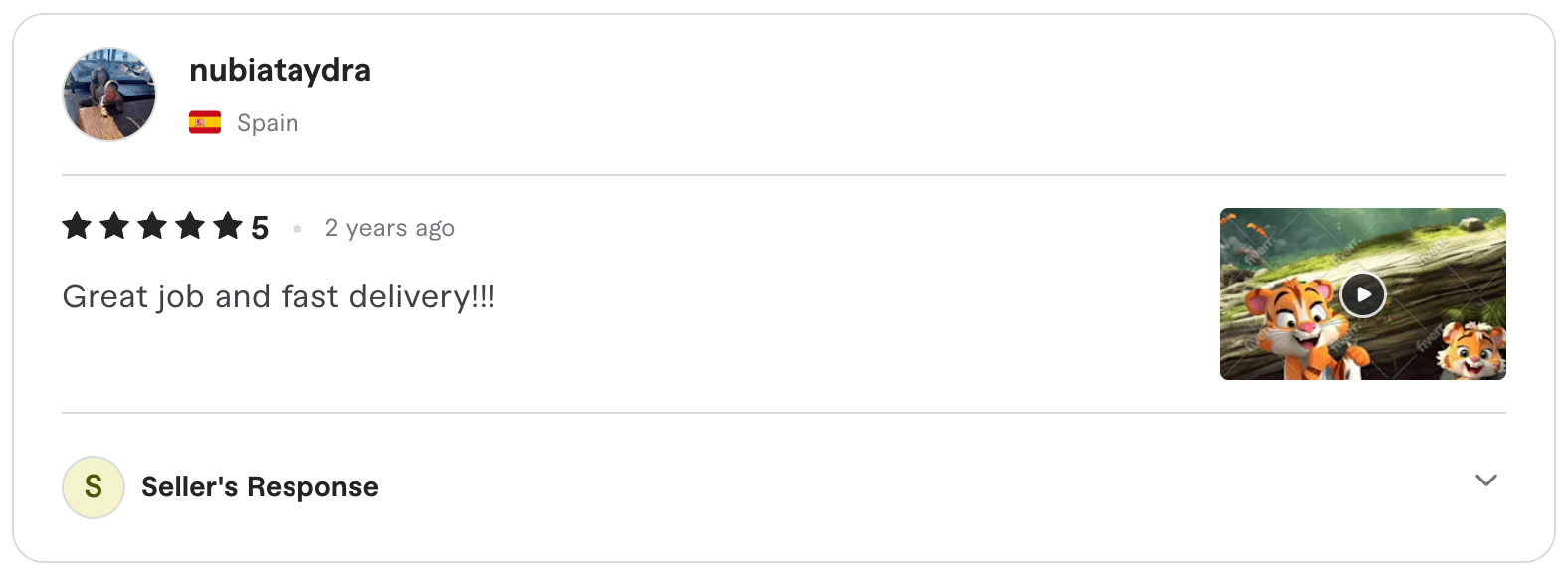Screen dimensions: 1568x577
Task: Click the Spain flag icon
Action: 205,123
